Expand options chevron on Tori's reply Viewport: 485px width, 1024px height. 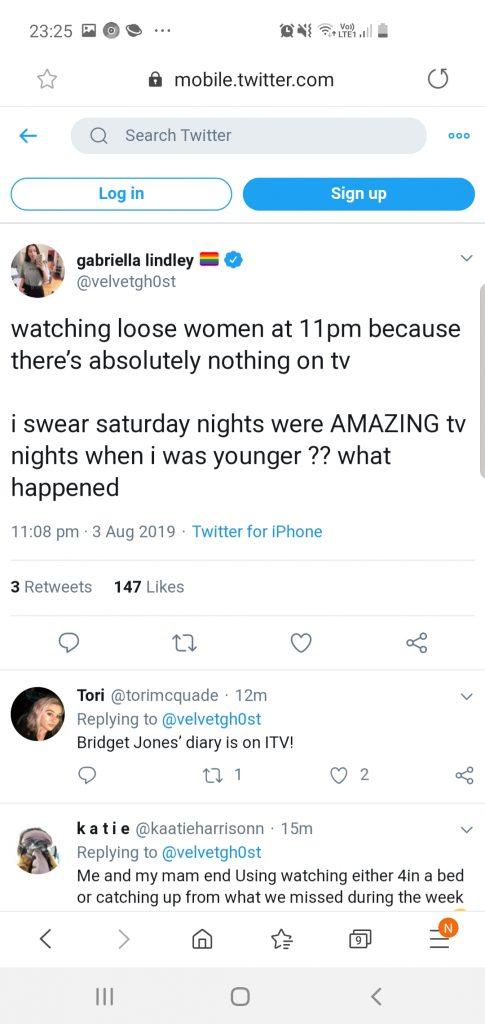466,697
